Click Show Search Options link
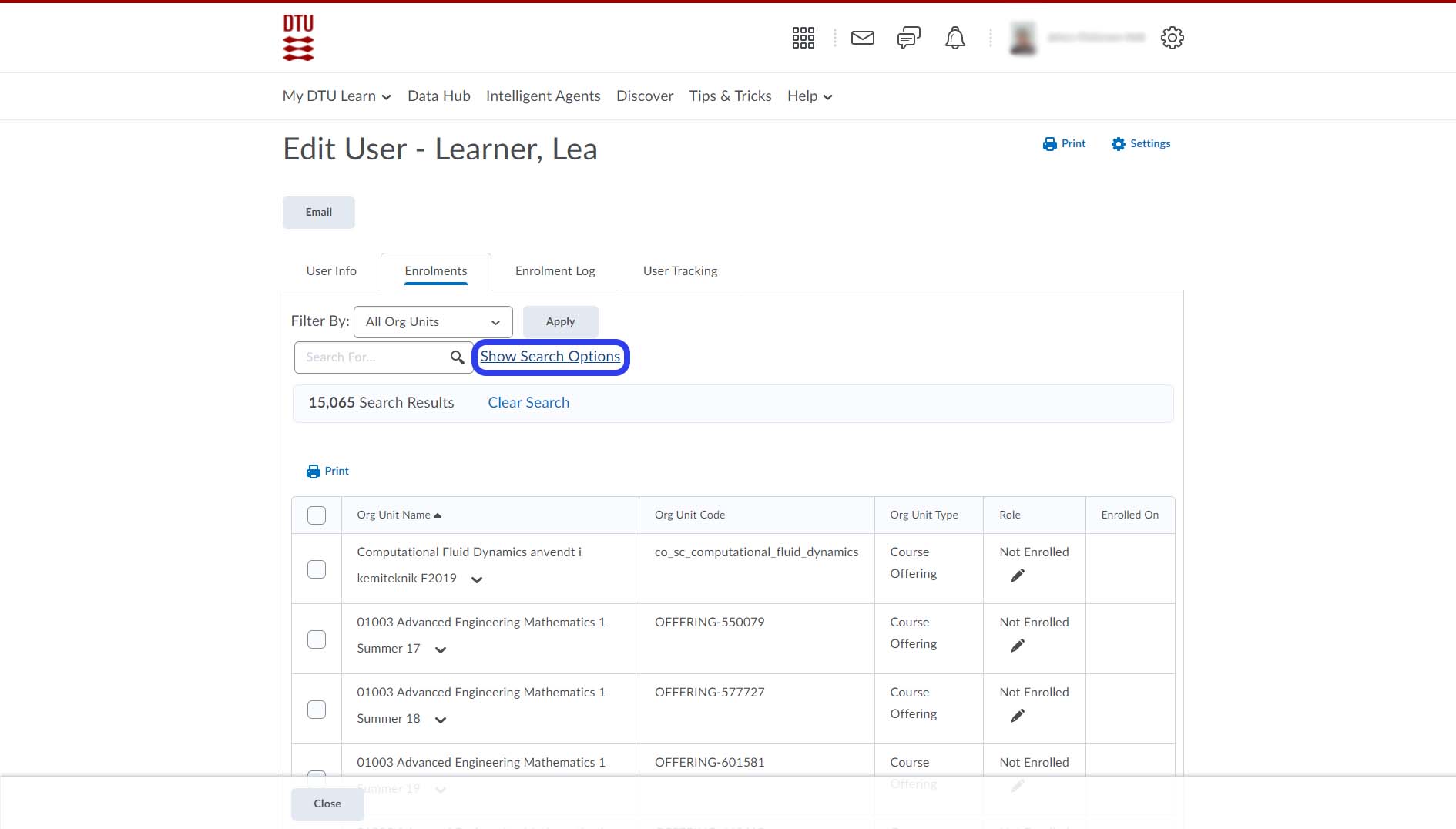1456x829 pixels. pos(550,357)
